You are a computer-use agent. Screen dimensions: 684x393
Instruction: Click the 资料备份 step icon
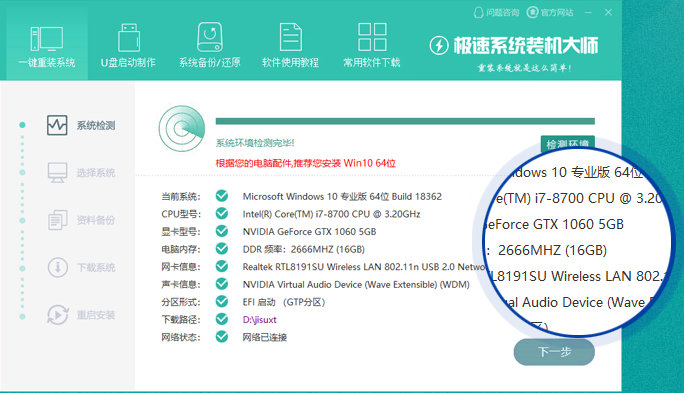click(x=57, y=220)
